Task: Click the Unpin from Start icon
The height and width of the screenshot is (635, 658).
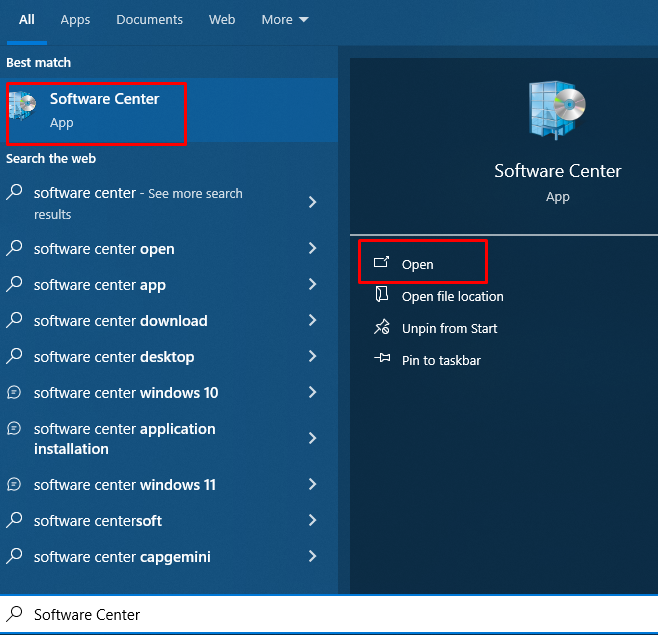Action: click(x=382, y=327)
